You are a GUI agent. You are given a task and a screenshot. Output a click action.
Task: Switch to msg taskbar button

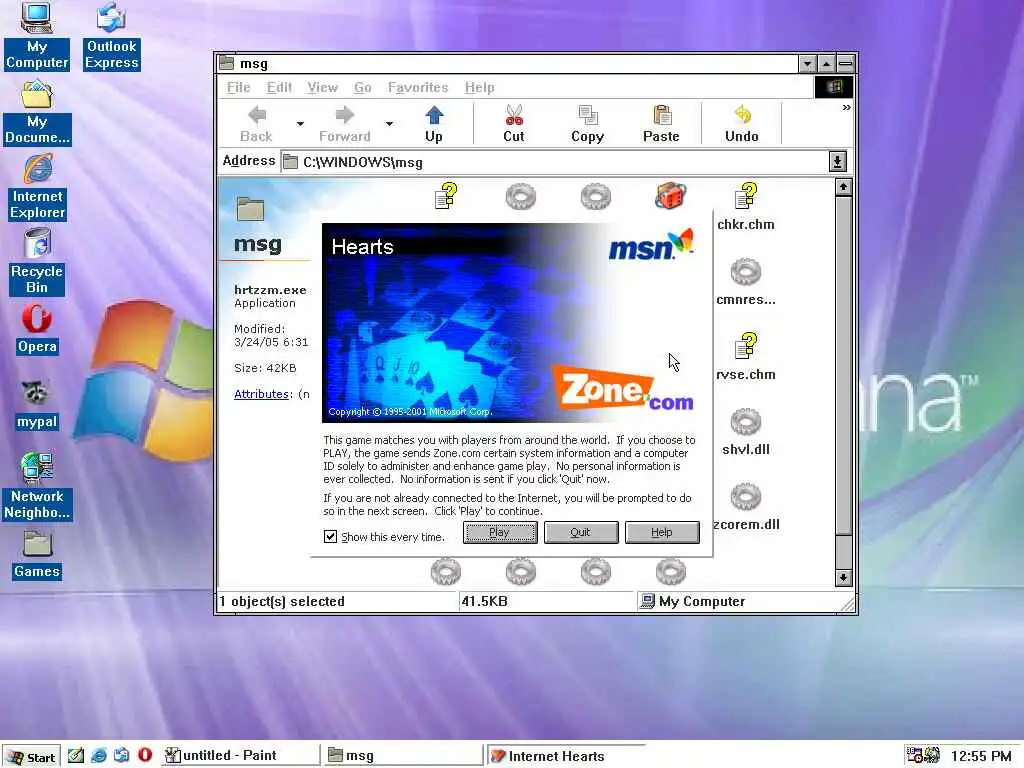coord(403,756)
